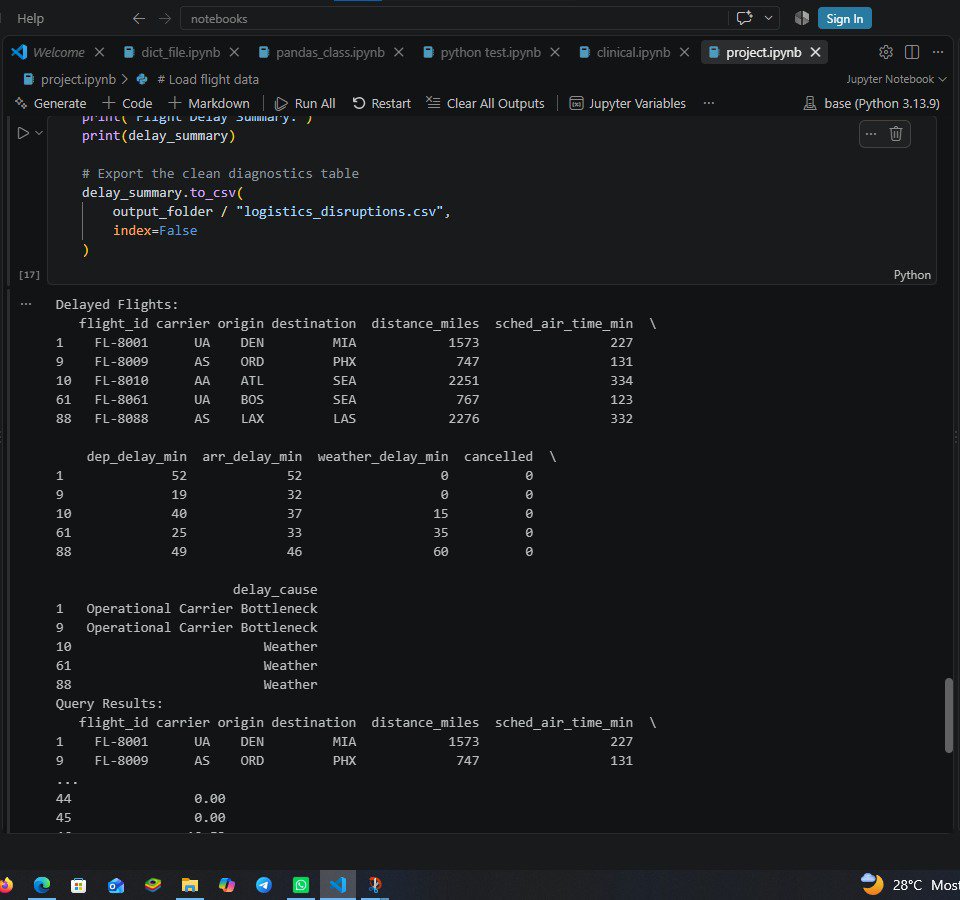Close the Welcome tab
This screenshot has width=960, height=900.
[99, 53]
